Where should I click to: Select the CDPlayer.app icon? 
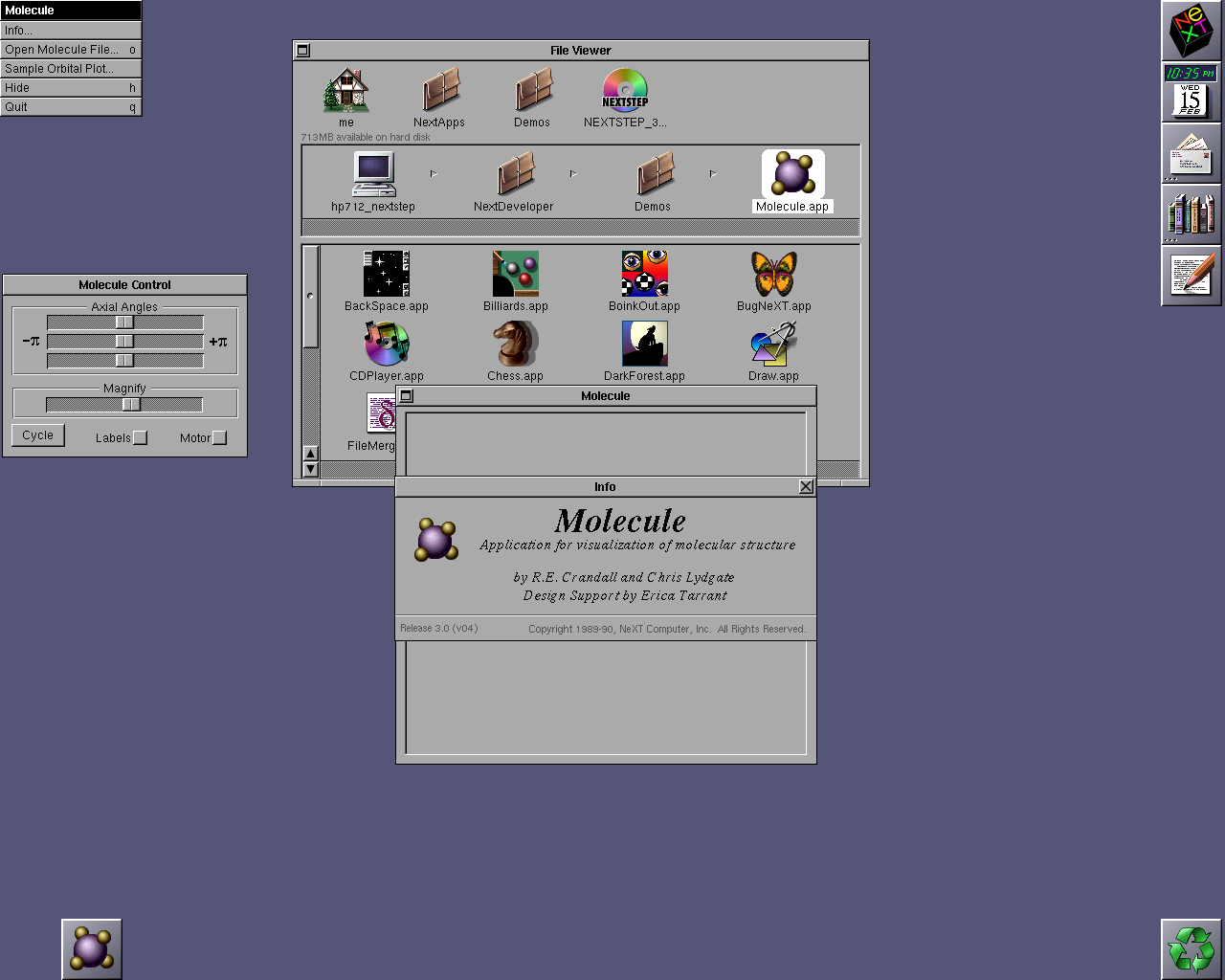(387, 344)
